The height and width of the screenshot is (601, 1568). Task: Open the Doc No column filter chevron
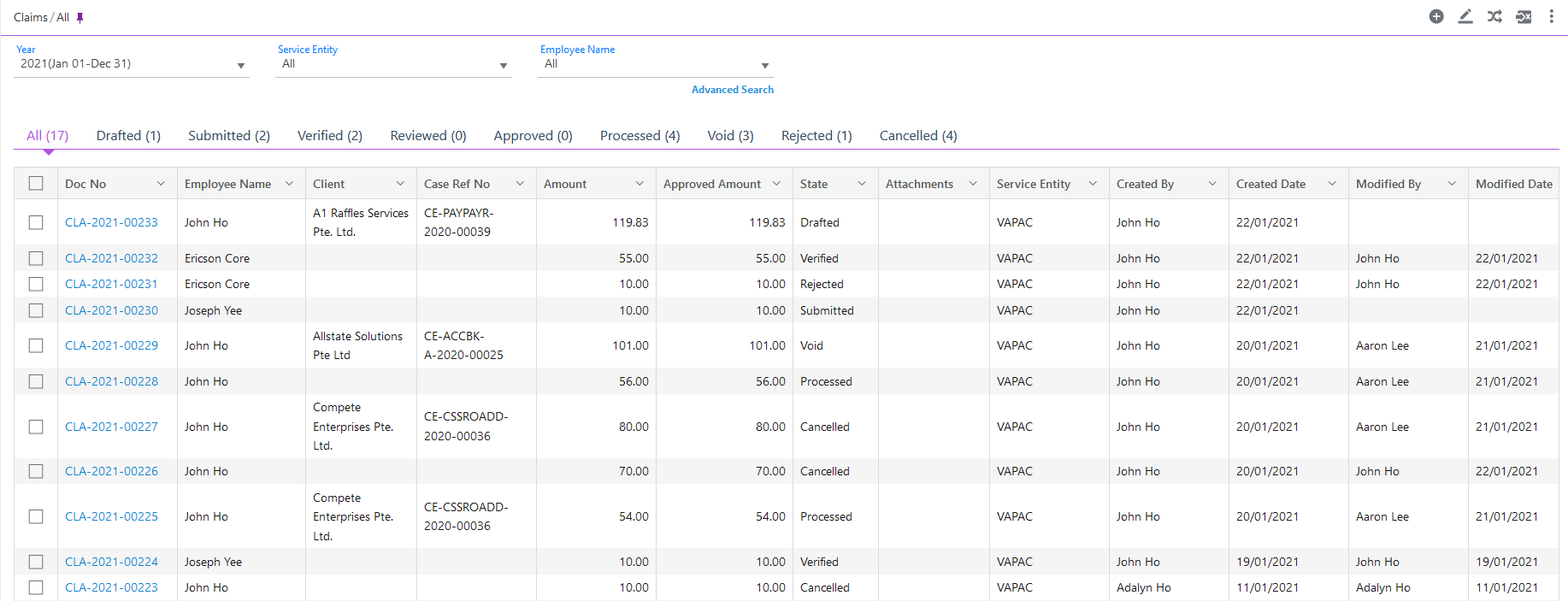click(x=161, y=184)
